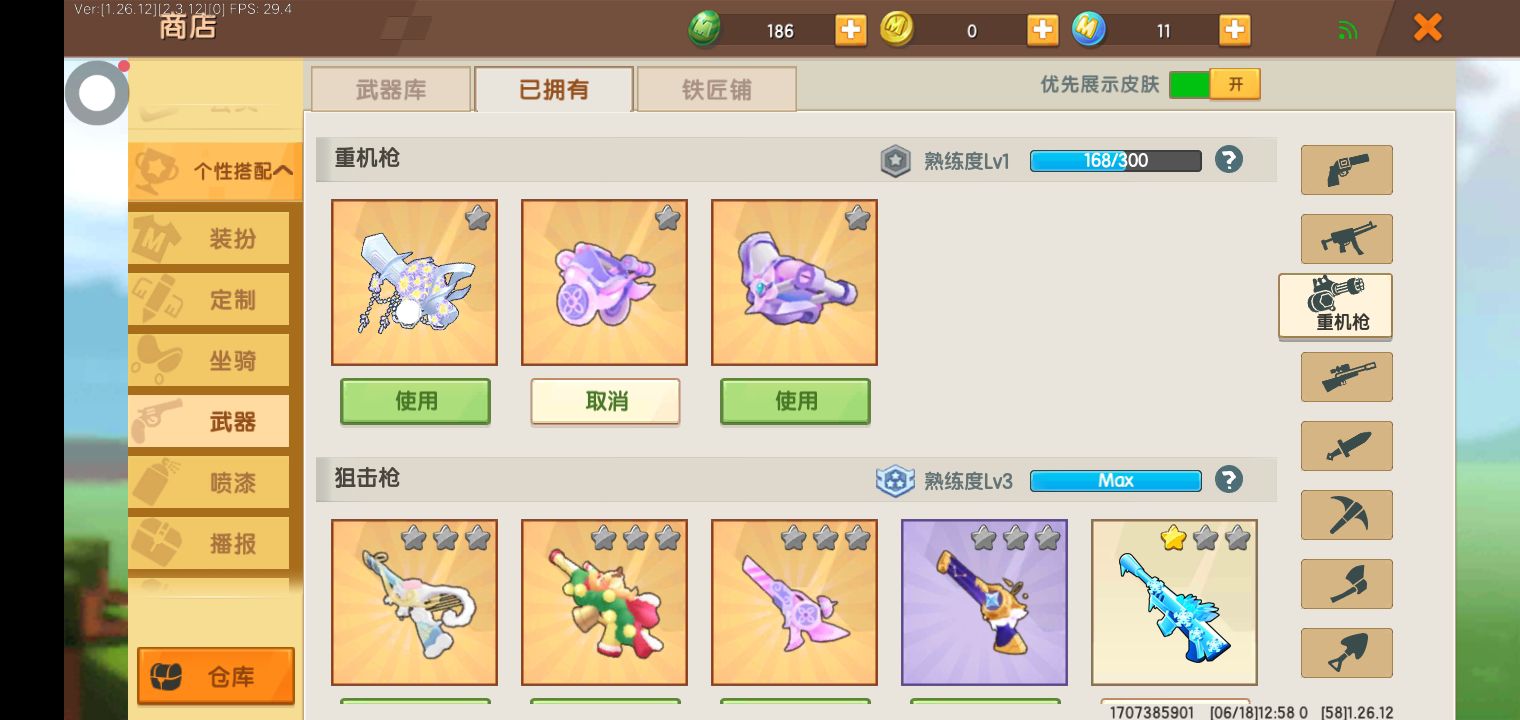1520x720 pixels.
Task: Switch to the 武器库 tab
Action: (391, 90)
